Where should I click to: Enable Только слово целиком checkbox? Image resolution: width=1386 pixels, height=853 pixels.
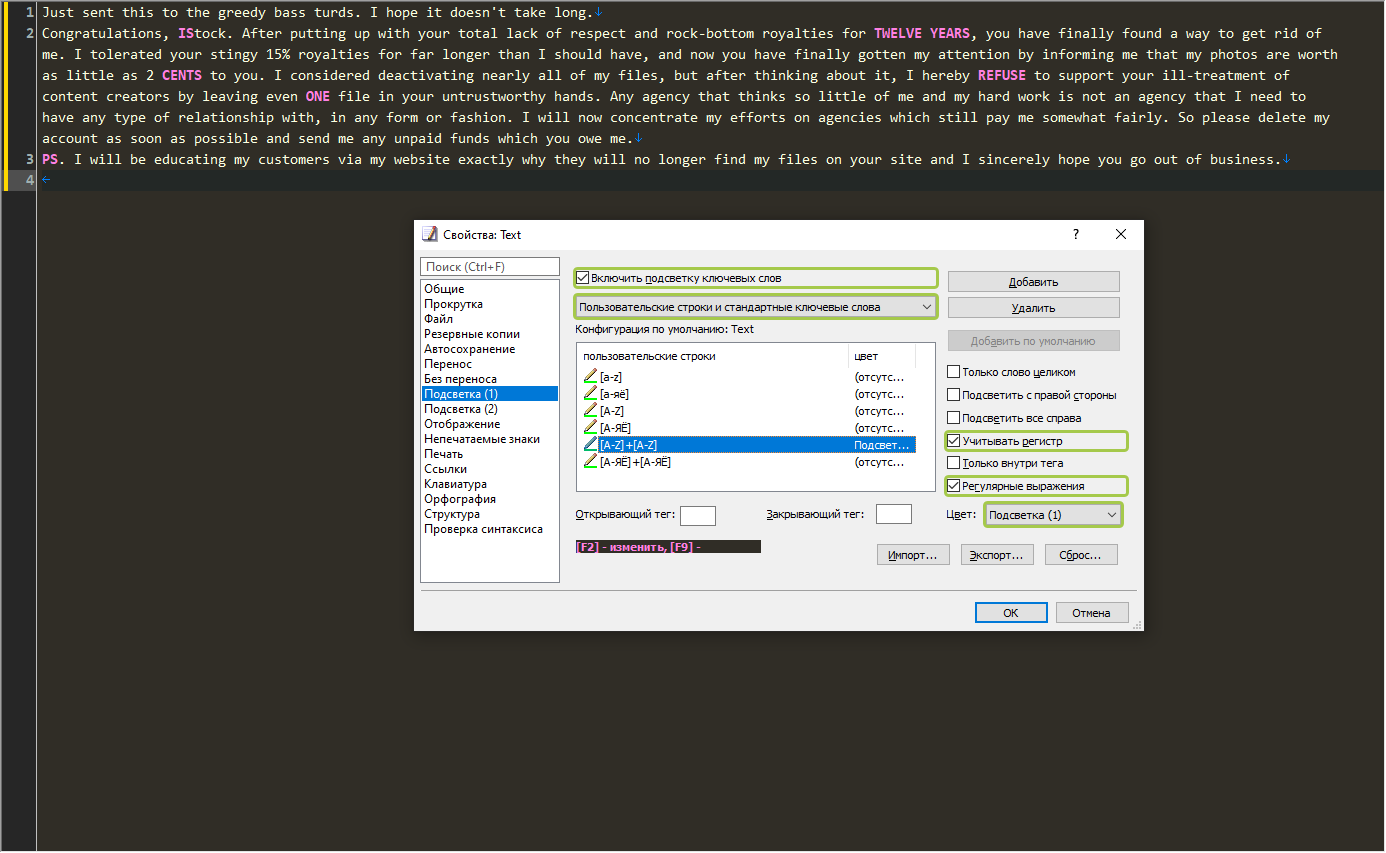(954, 372)
